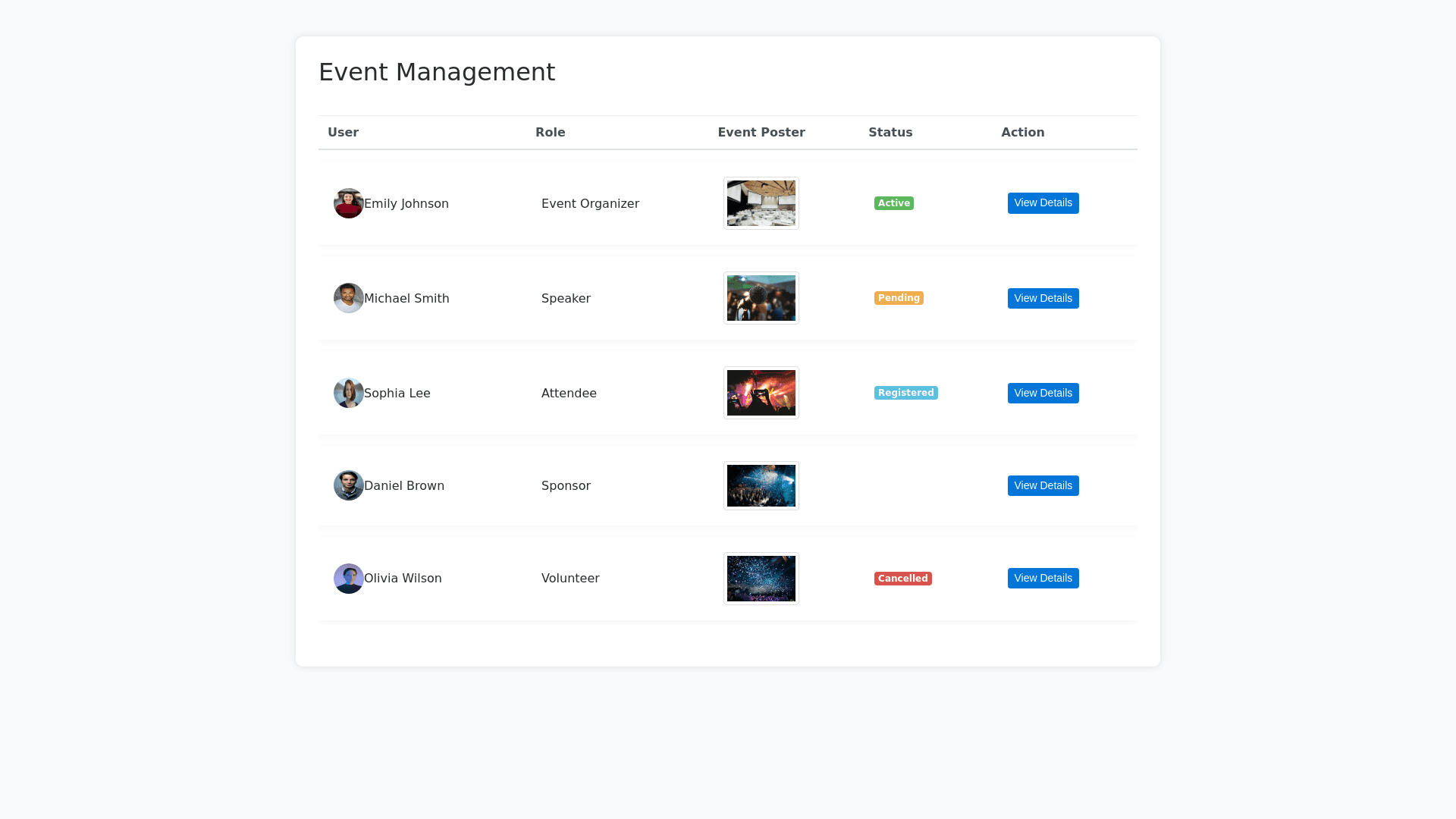This screenshot has width=1456, height=819.
Task: Open the Speaker's microphone event poster
Action: coord(761,298)
